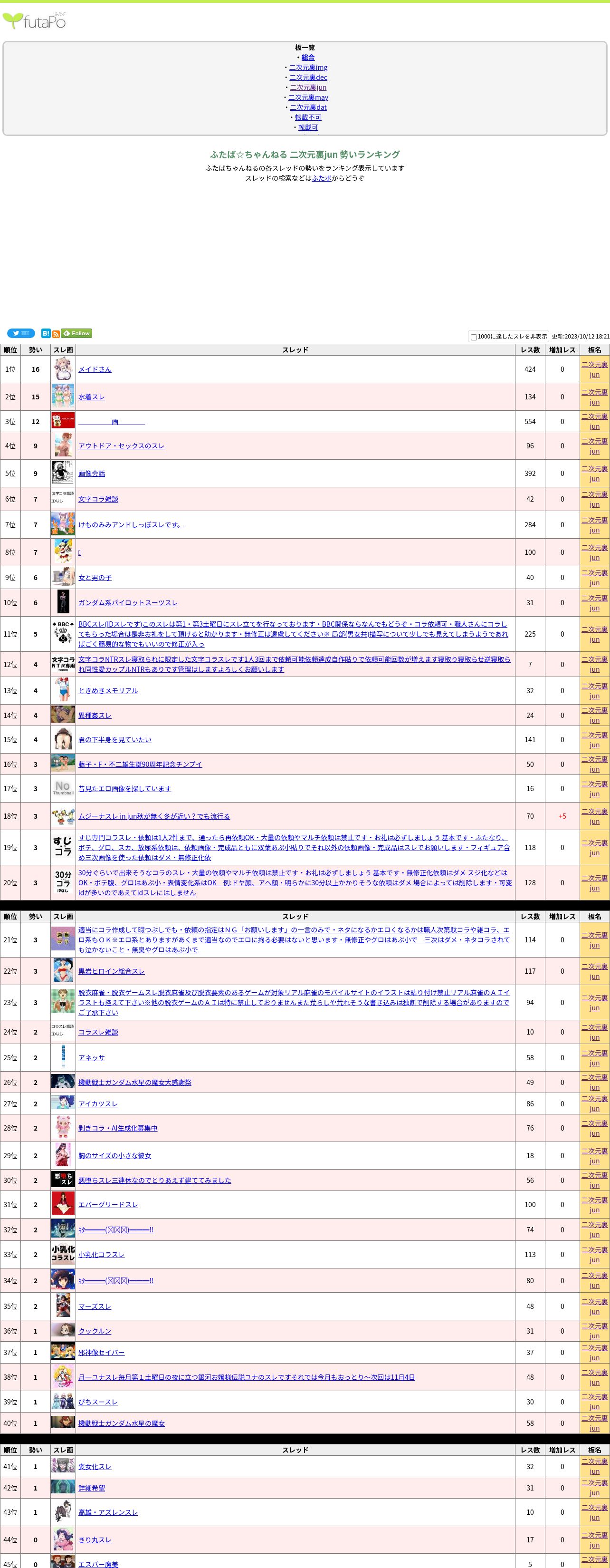Click the Twitter tweet button
The image size is (610, 1568).
pyautogui.click(x=21, y=333)
